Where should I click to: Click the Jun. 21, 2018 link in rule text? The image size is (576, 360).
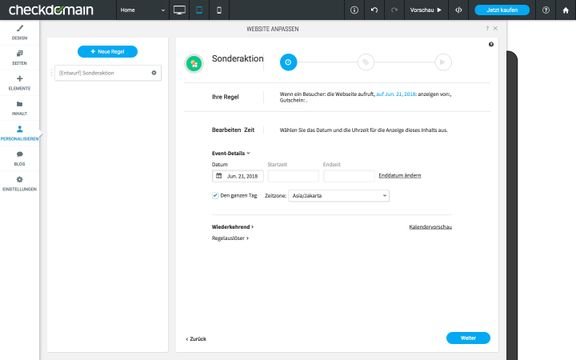pos(396,94)
